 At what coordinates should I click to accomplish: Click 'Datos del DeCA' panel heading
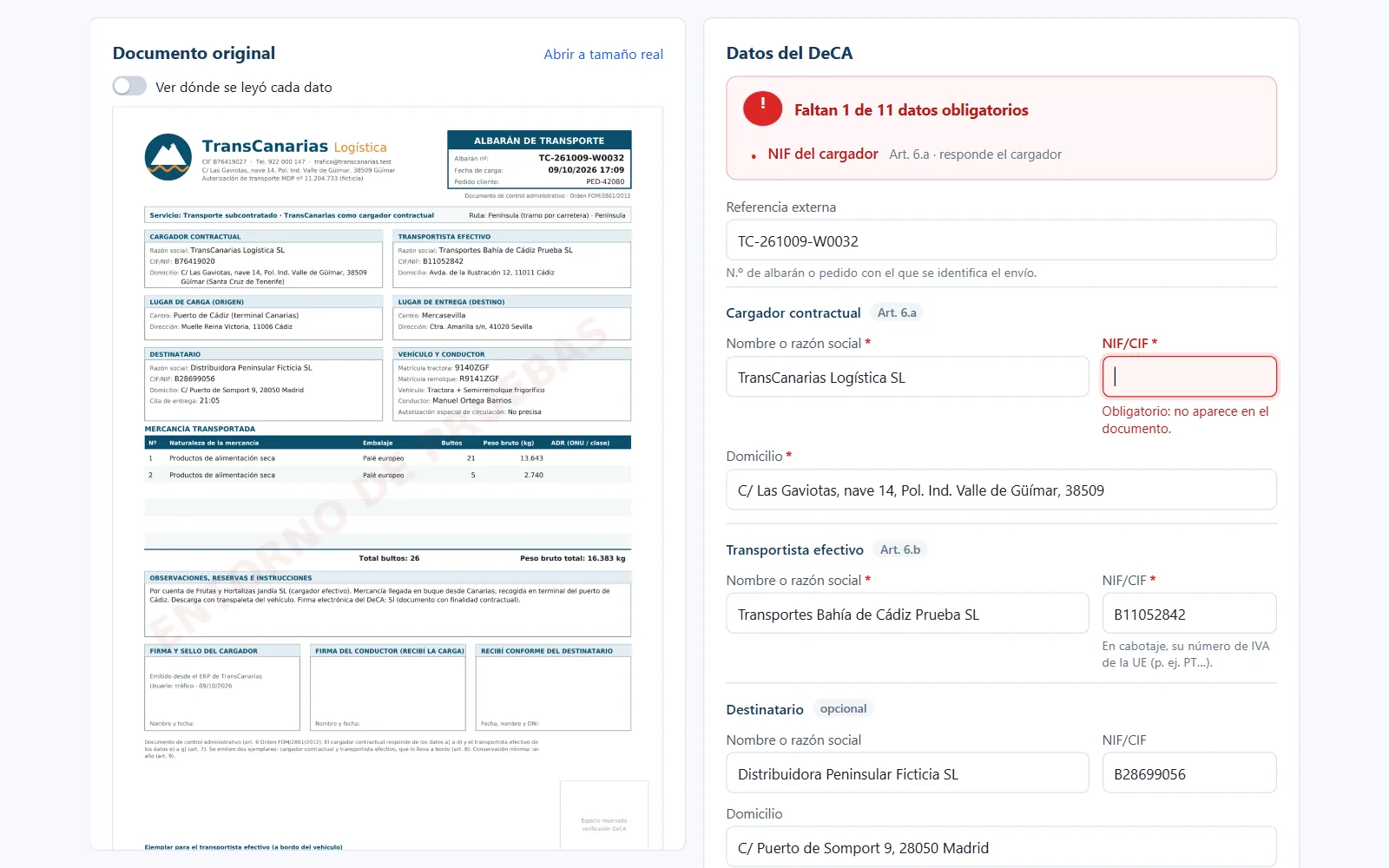[x=789, y=53]
